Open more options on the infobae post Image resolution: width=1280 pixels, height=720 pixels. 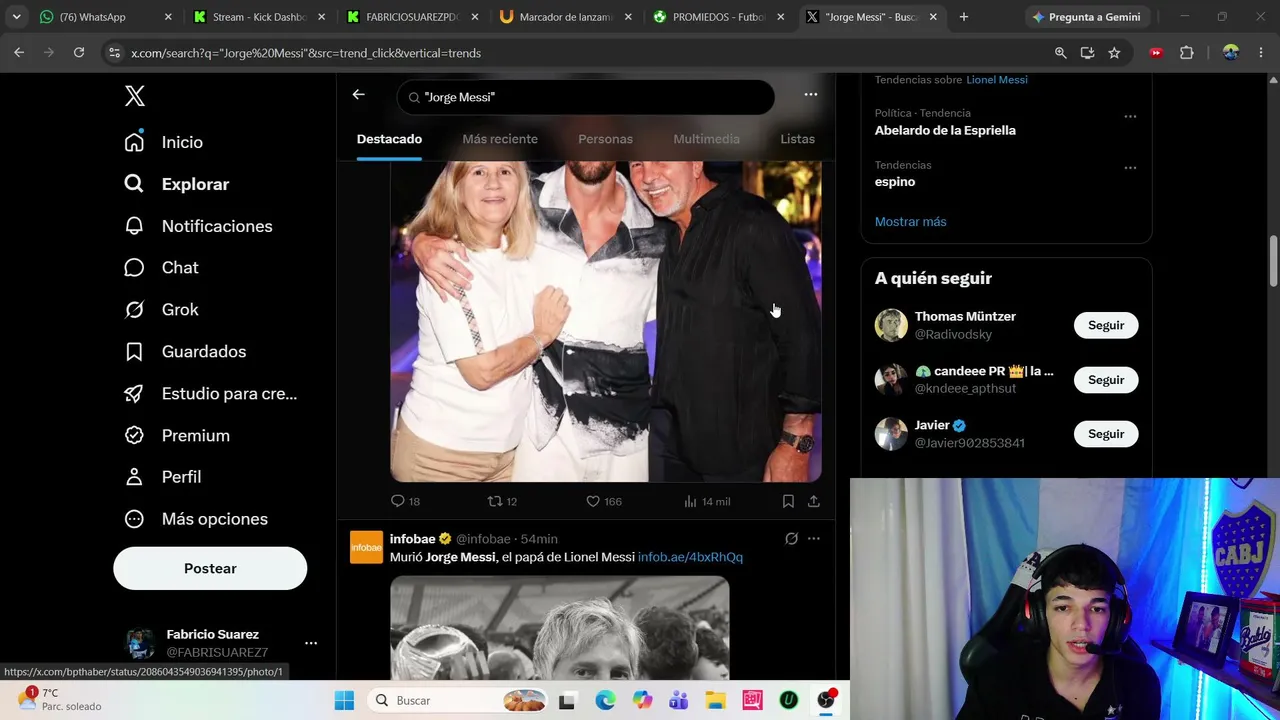click(x=814, y=539)
